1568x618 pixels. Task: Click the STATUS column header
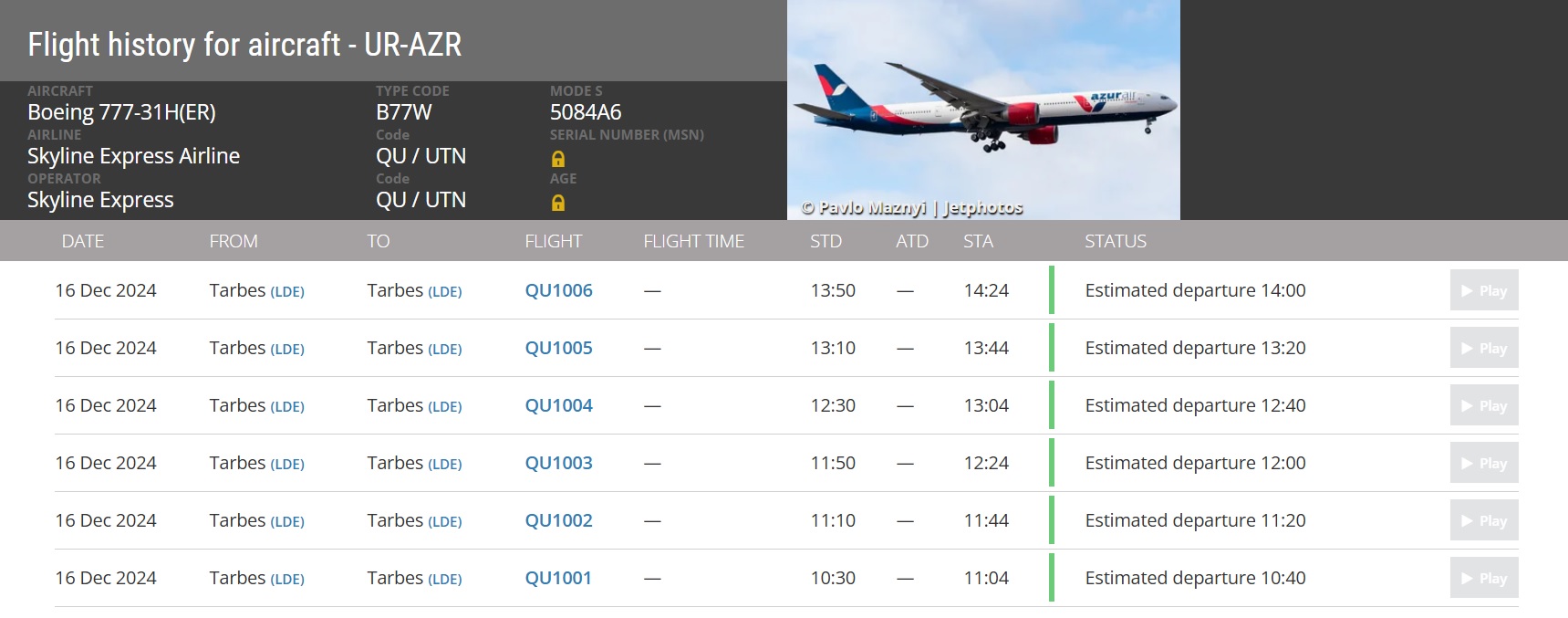[x=1115, y=242]
